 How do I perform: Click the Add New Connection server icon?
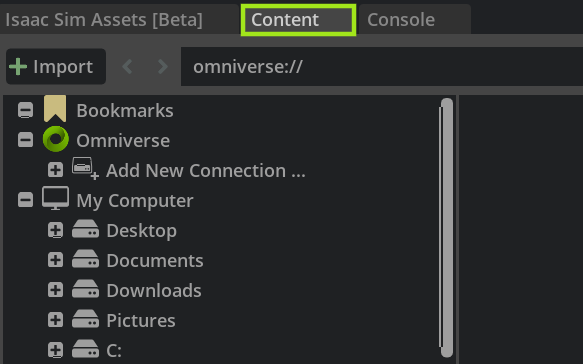point(85,168)
